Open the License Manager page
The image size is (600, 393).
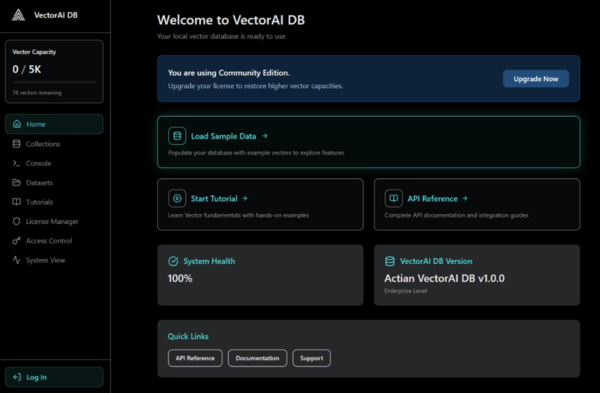[54, 221]
